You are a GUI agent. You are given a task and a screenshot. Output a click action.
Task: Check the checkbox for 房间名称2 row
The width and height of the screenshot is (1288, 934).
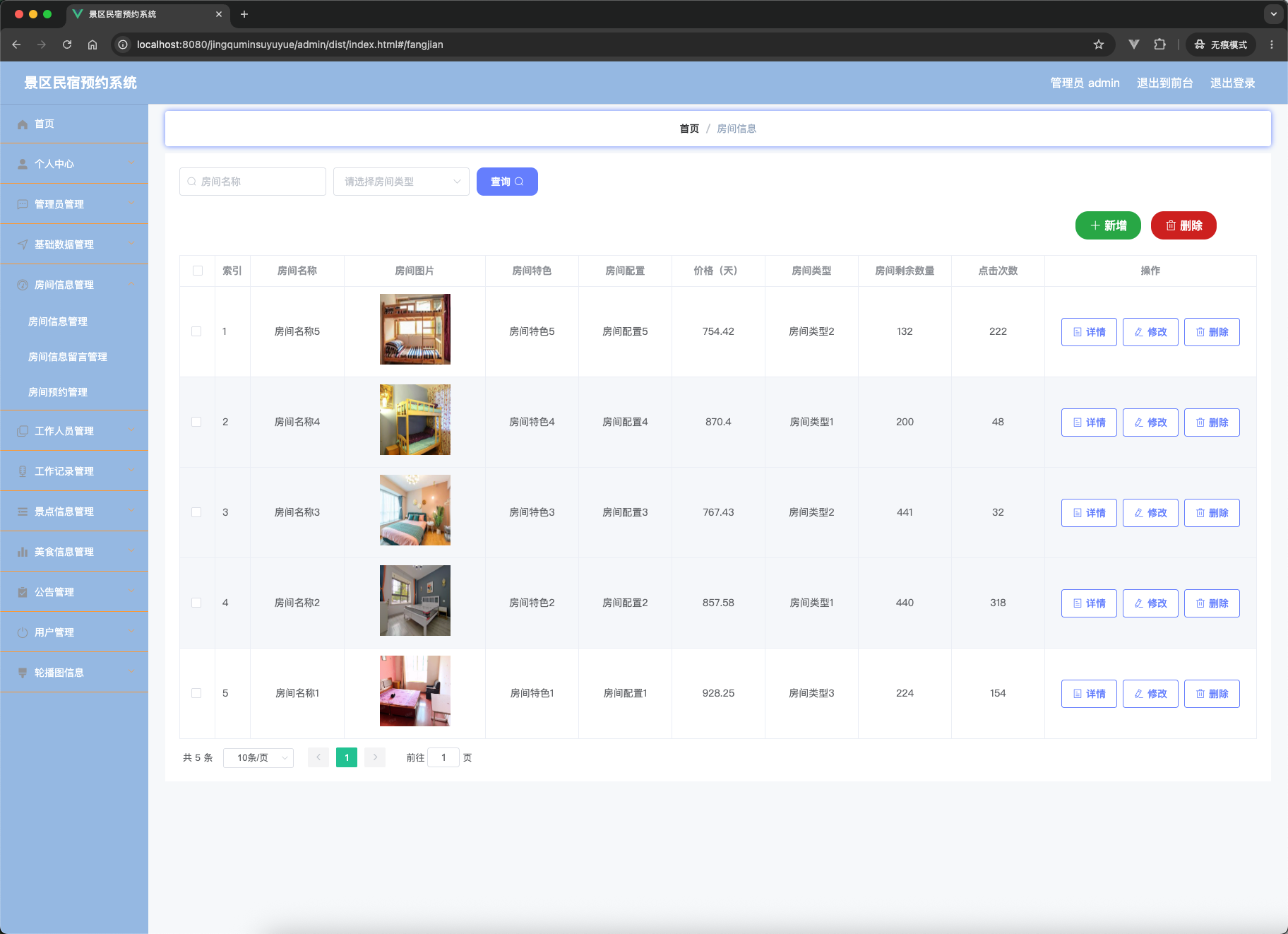[x=196, y=603]
